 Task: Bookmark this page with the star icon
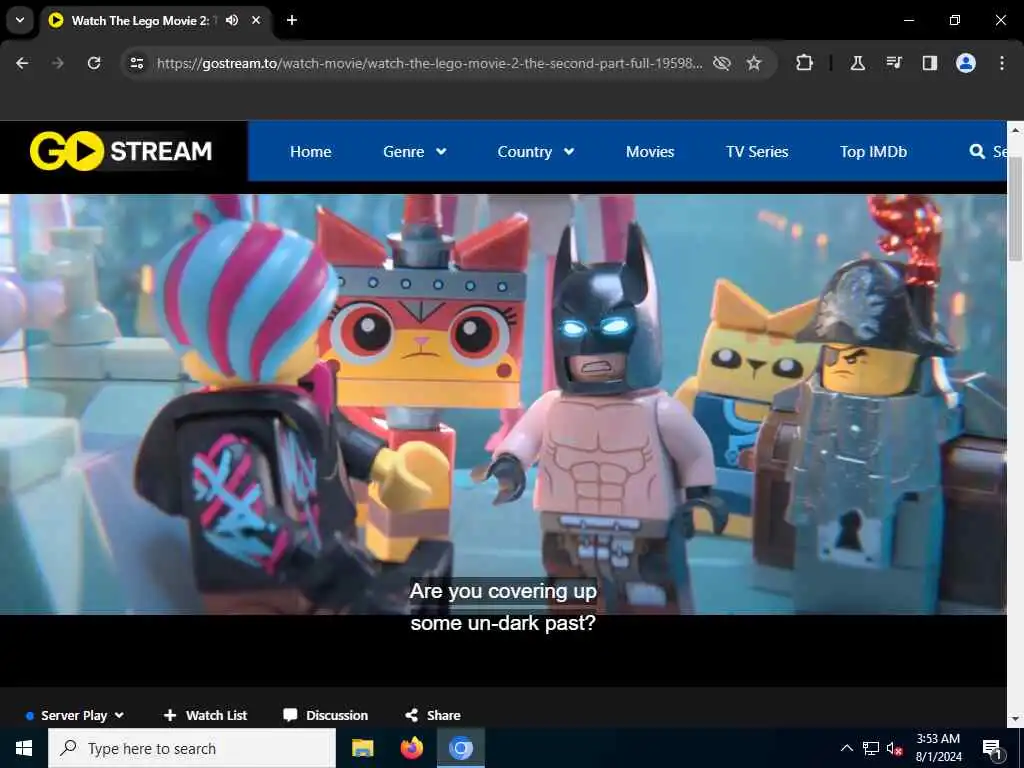pos(754,63)
